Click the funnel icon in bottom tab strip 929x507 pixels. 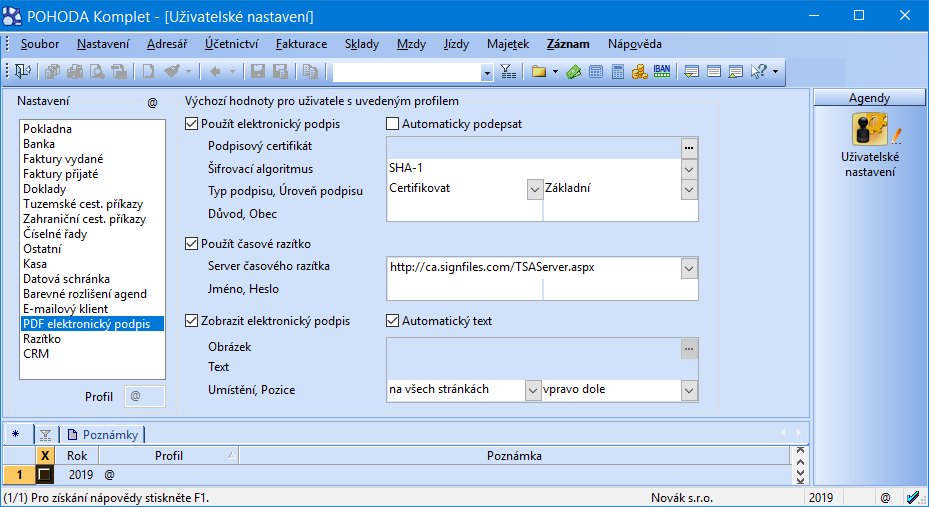pos(46,435)
